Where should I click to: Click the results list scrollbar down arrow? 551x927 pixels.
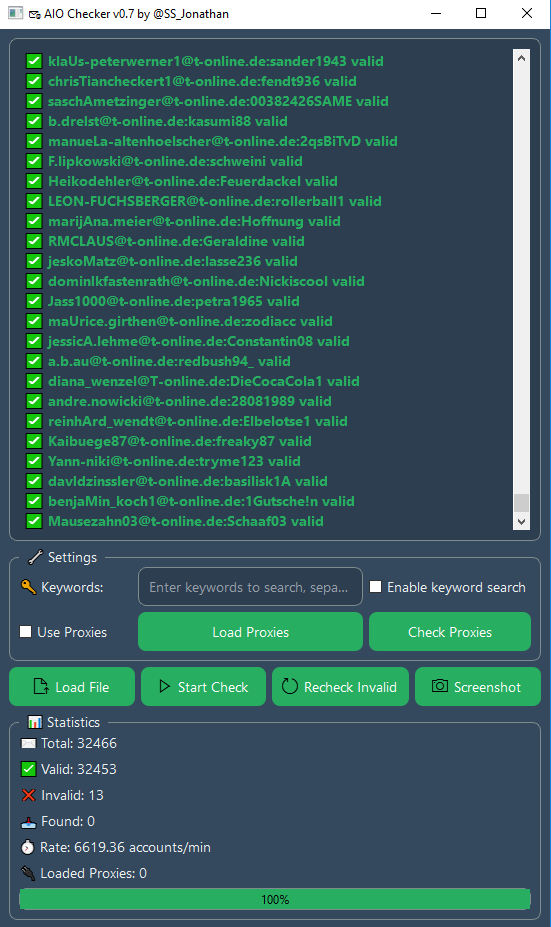521,521
